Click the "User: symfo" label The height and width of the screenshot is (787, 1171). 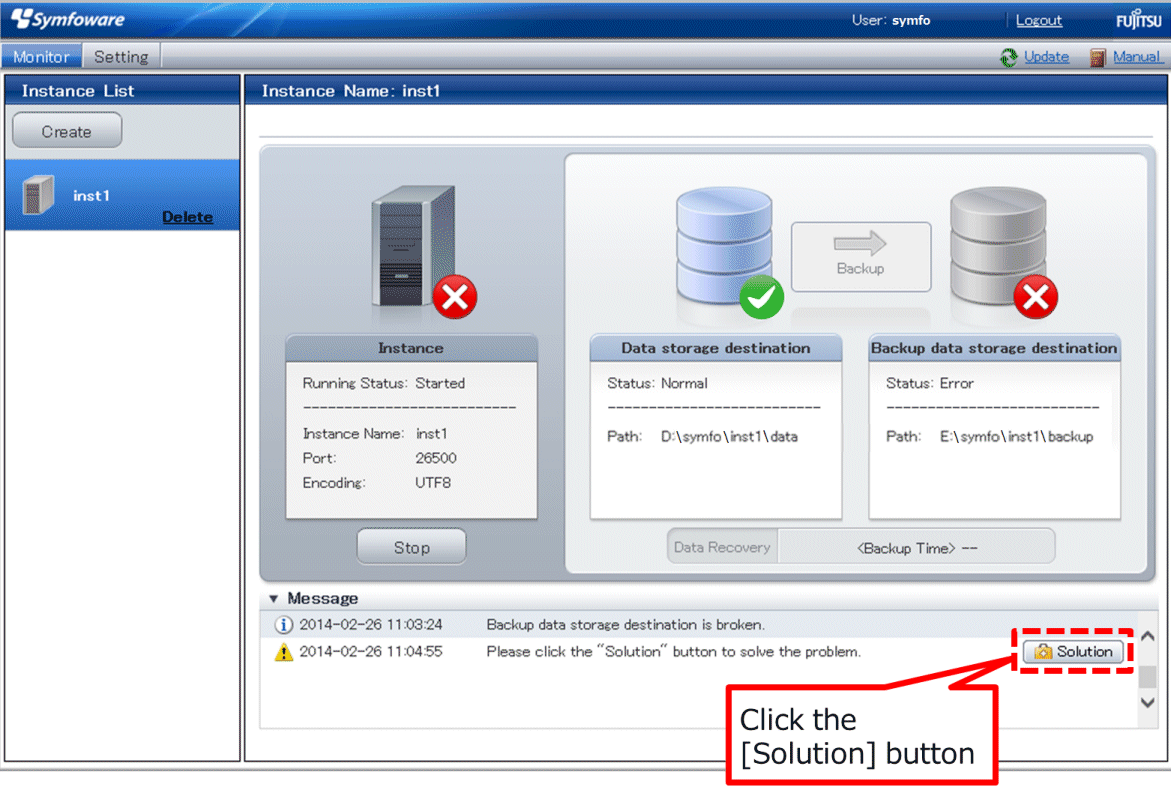click(891, 20)
